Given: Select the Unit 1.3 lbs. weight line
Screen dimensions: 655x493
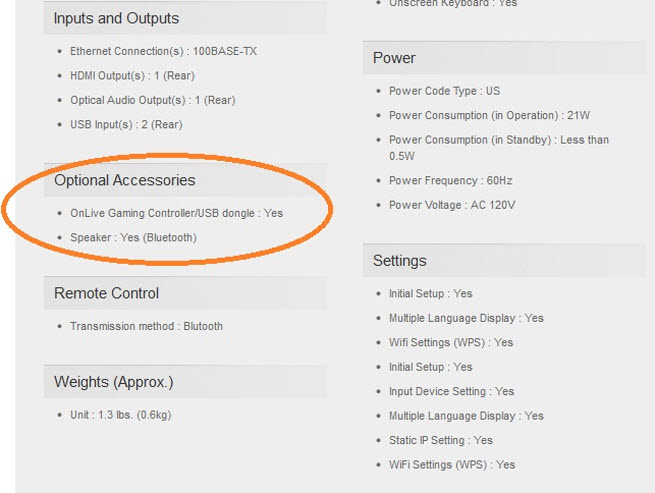Looking at the screenshot, I should pyautogui.click(x=121, y=415).
